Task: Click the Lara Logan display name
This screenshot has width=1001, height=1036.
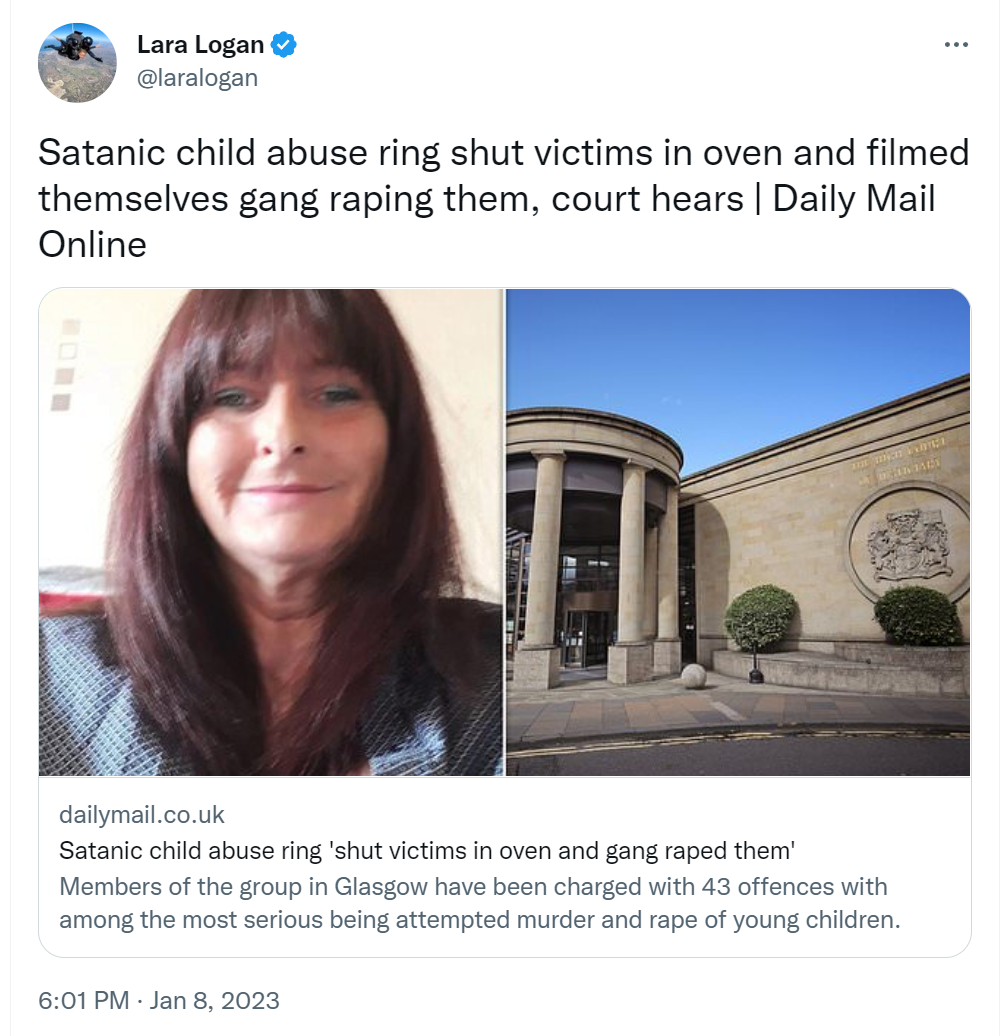Action: (200, 44)
